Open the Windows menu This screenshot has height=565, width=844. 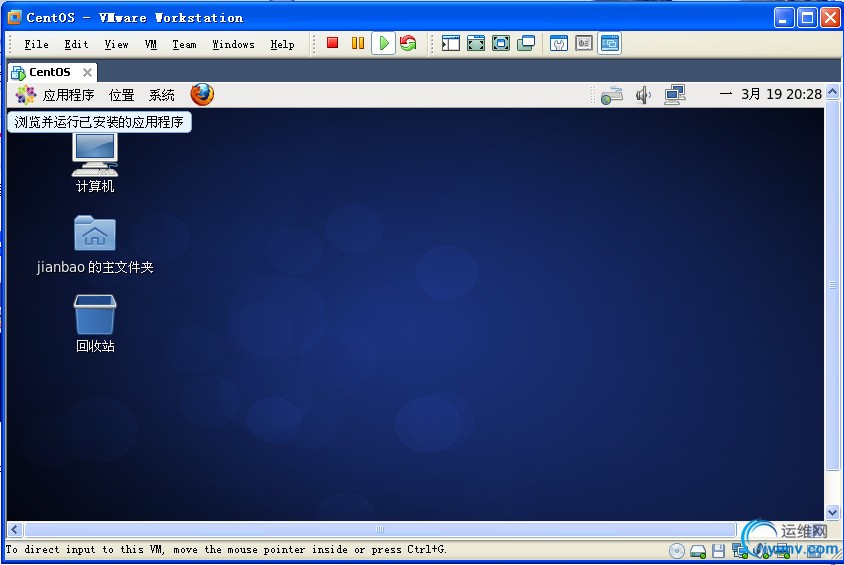(233, 45)
